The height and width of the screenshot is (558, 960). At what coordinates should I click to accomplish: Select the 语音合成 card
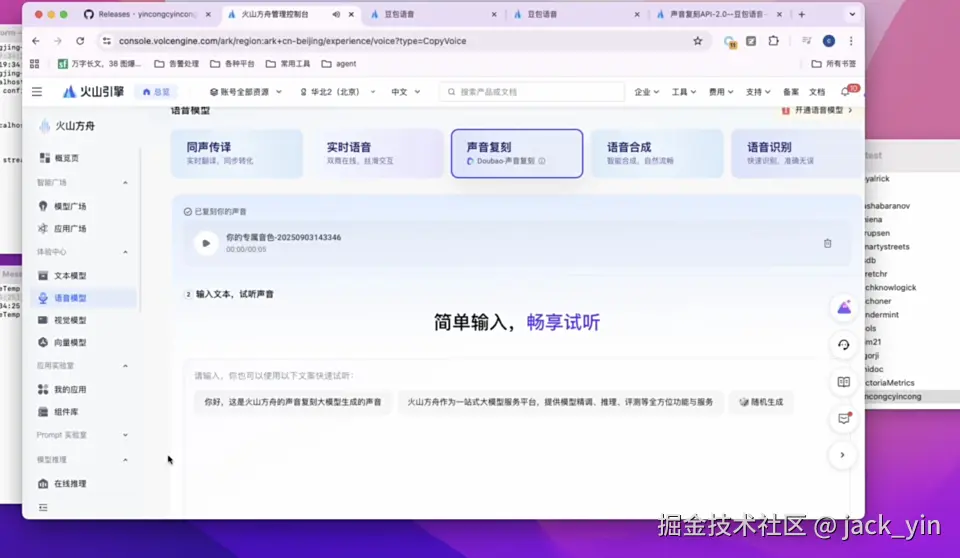(657, 153)
